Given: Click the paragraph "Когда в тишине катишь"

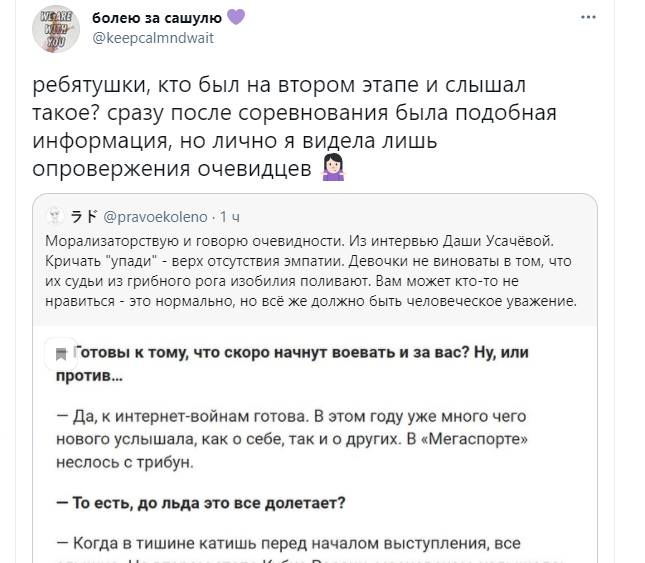Looking at the screenshot, I should [300, 543].
